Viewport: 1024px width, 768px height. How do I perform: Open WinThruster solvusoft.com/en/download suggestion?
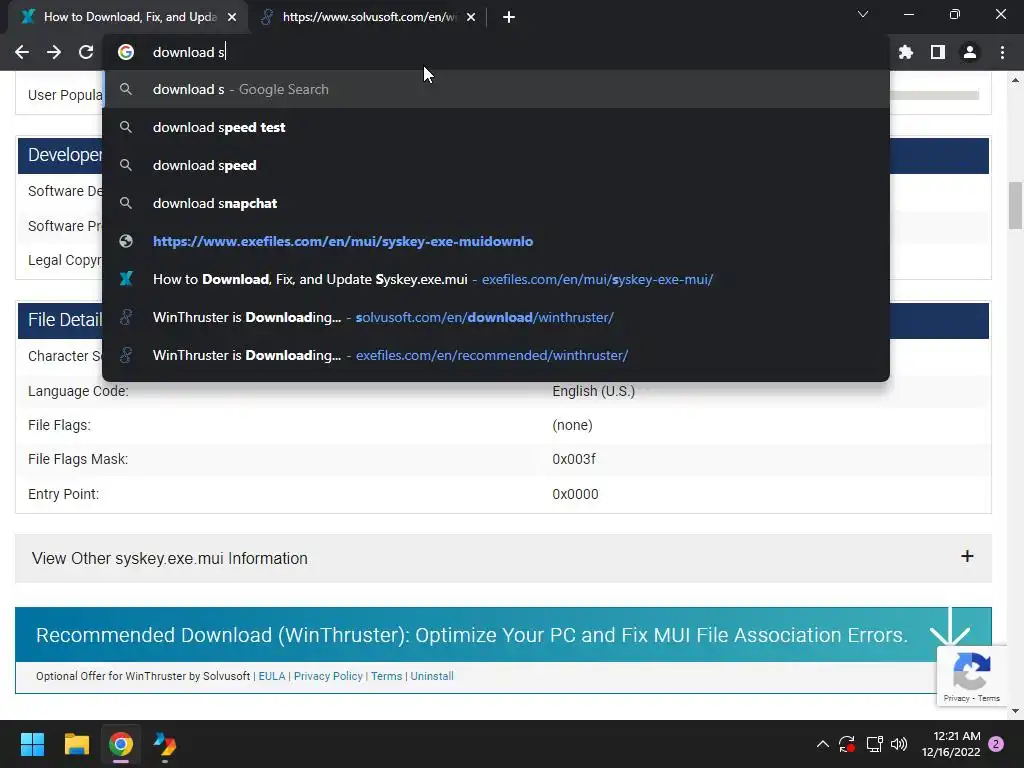click(496, 317)
